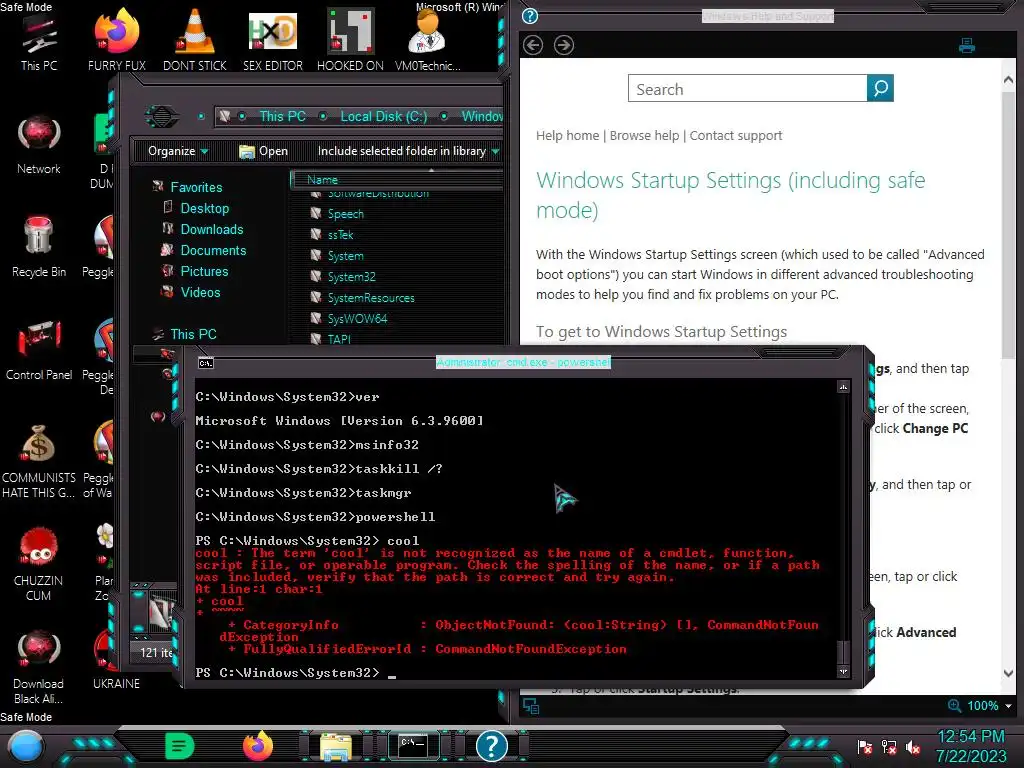Open the Control Panel desktop icon
1024x768 pixels.
click(39, 350)
